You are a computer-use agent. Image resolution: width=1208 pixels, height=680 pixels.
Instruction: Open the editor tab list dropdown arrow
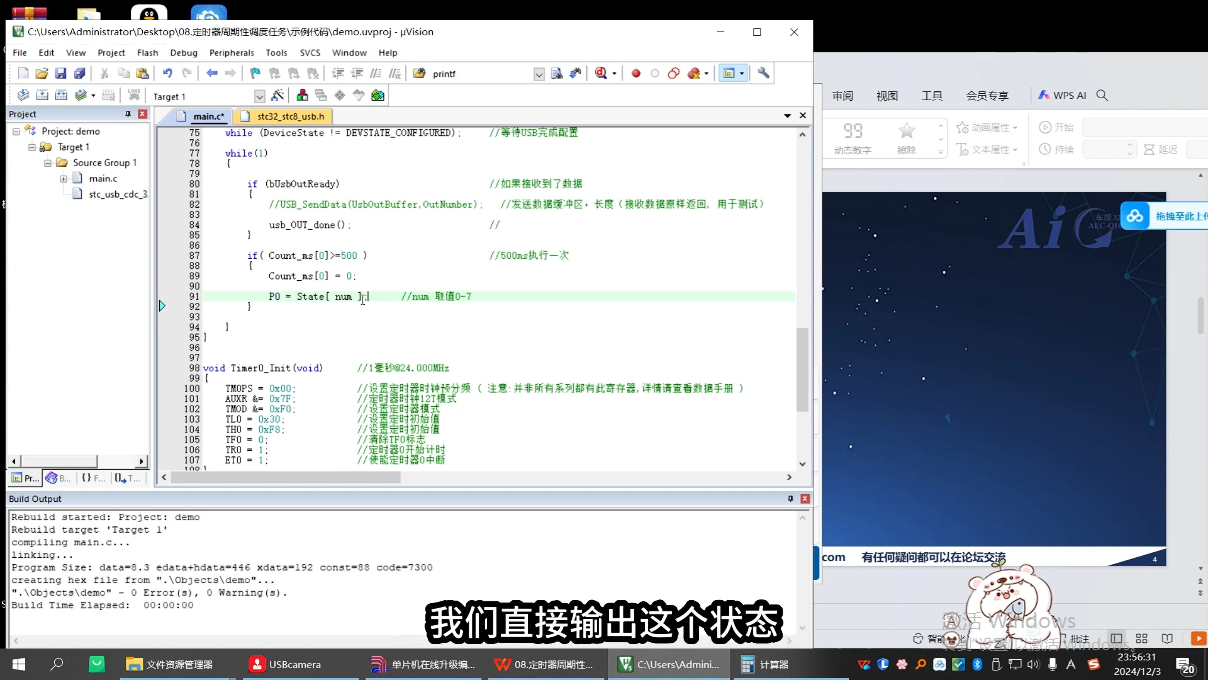tap(788, 116)
